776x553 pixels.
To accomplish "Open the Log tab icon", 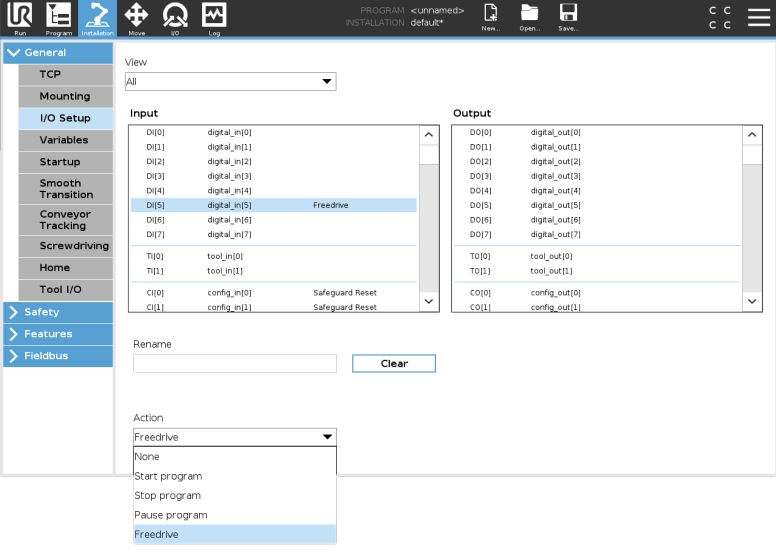I will [214, 17].
